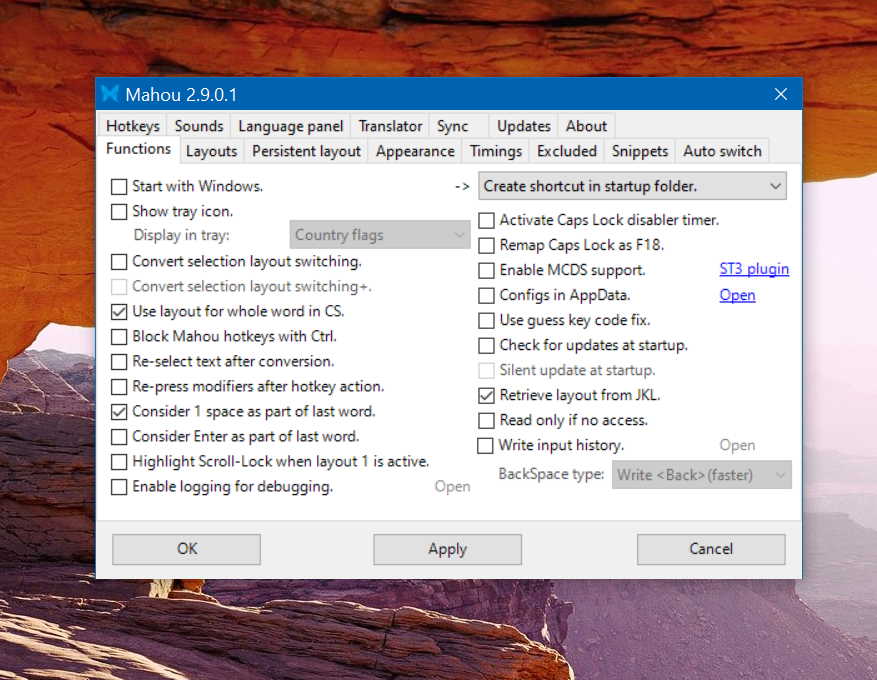Select the Functions tab
This screenshot has height=680, width=877.
[139, 149]
